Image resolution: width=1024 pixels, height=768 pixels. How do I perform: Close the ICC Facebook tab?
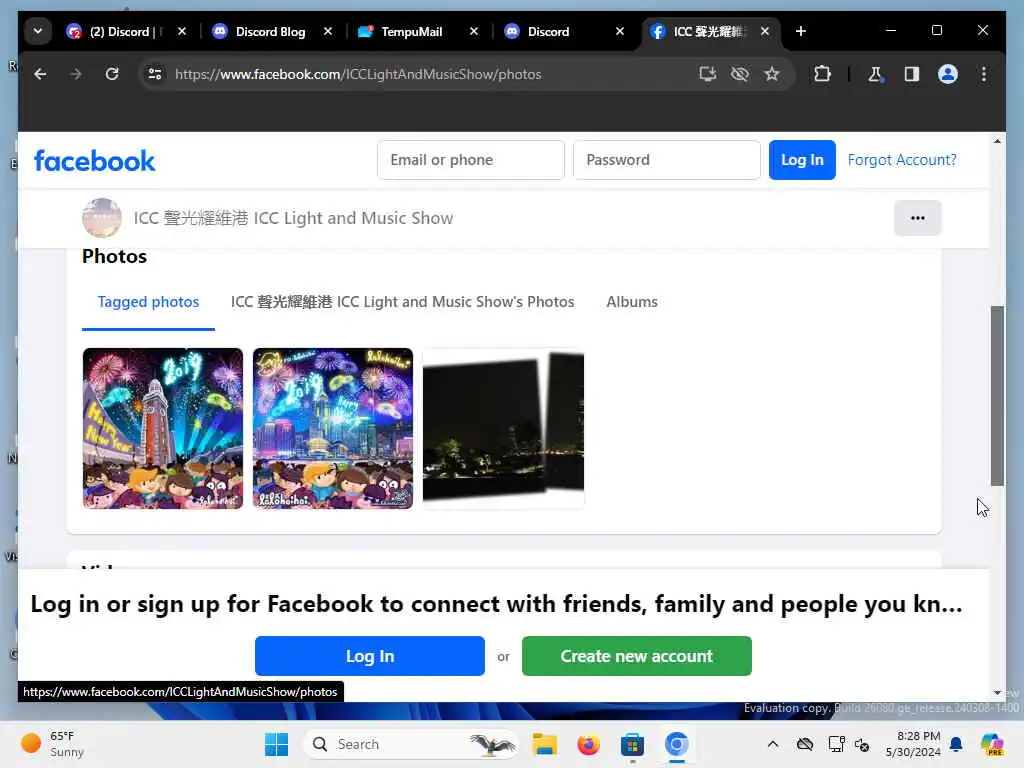click(765, 31)
